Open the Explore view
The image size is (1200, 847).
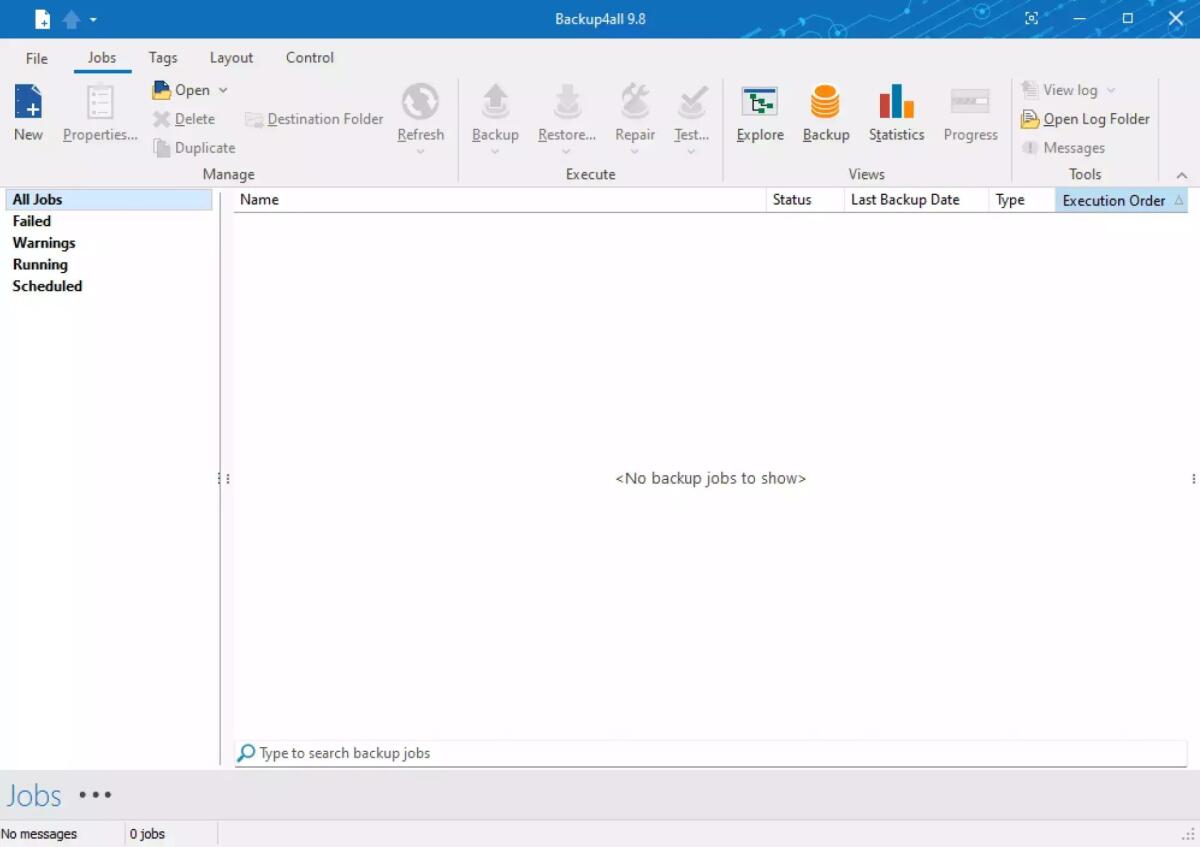click(x=759, y=110)
